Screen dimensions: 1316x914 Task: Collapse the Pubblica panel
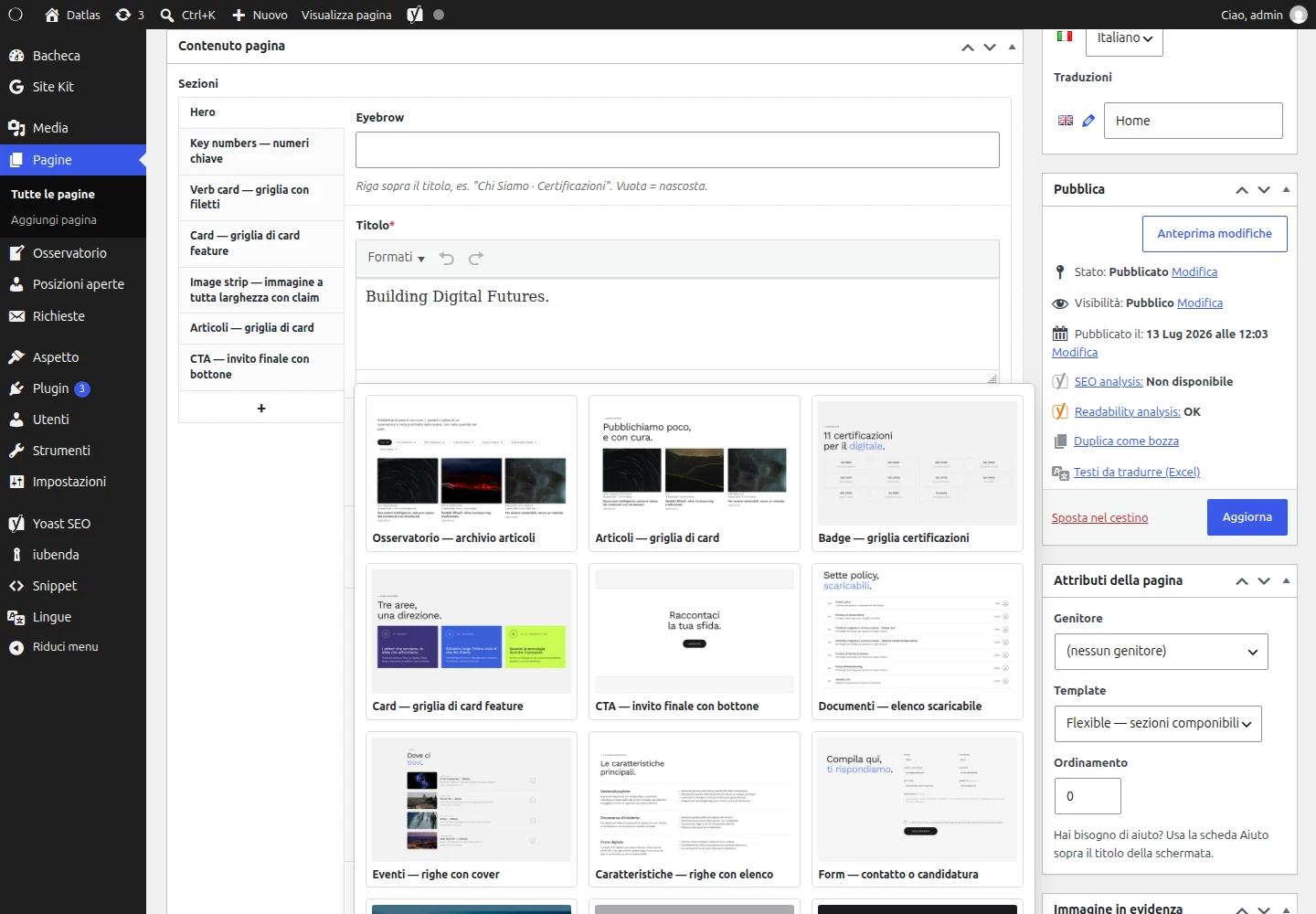pyautogui.click(x=1286, y=189)
